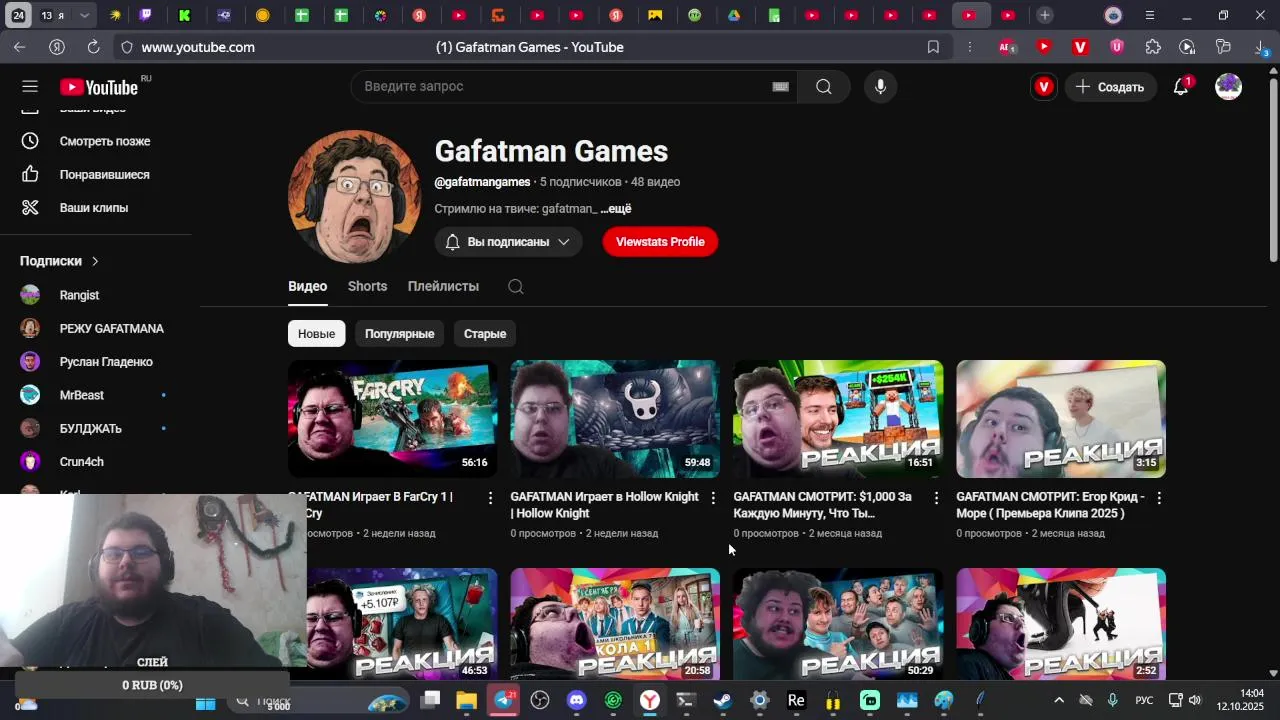Click the Viewstats Profile button
The width and height of the screenshot is (1280, 720).
click(x=660, y=242)
